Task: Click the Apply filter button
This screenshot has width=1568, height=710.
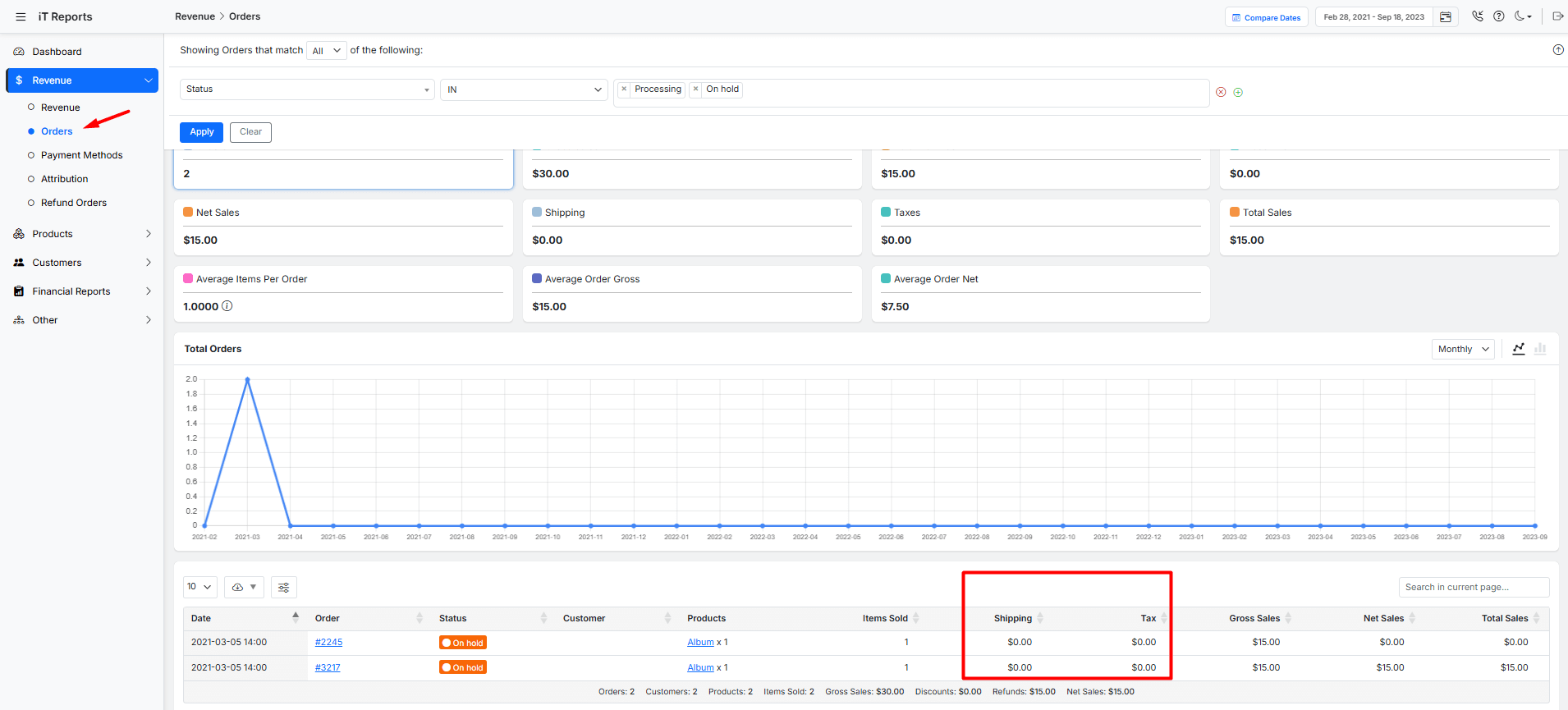Action: (x=201, y=132)
